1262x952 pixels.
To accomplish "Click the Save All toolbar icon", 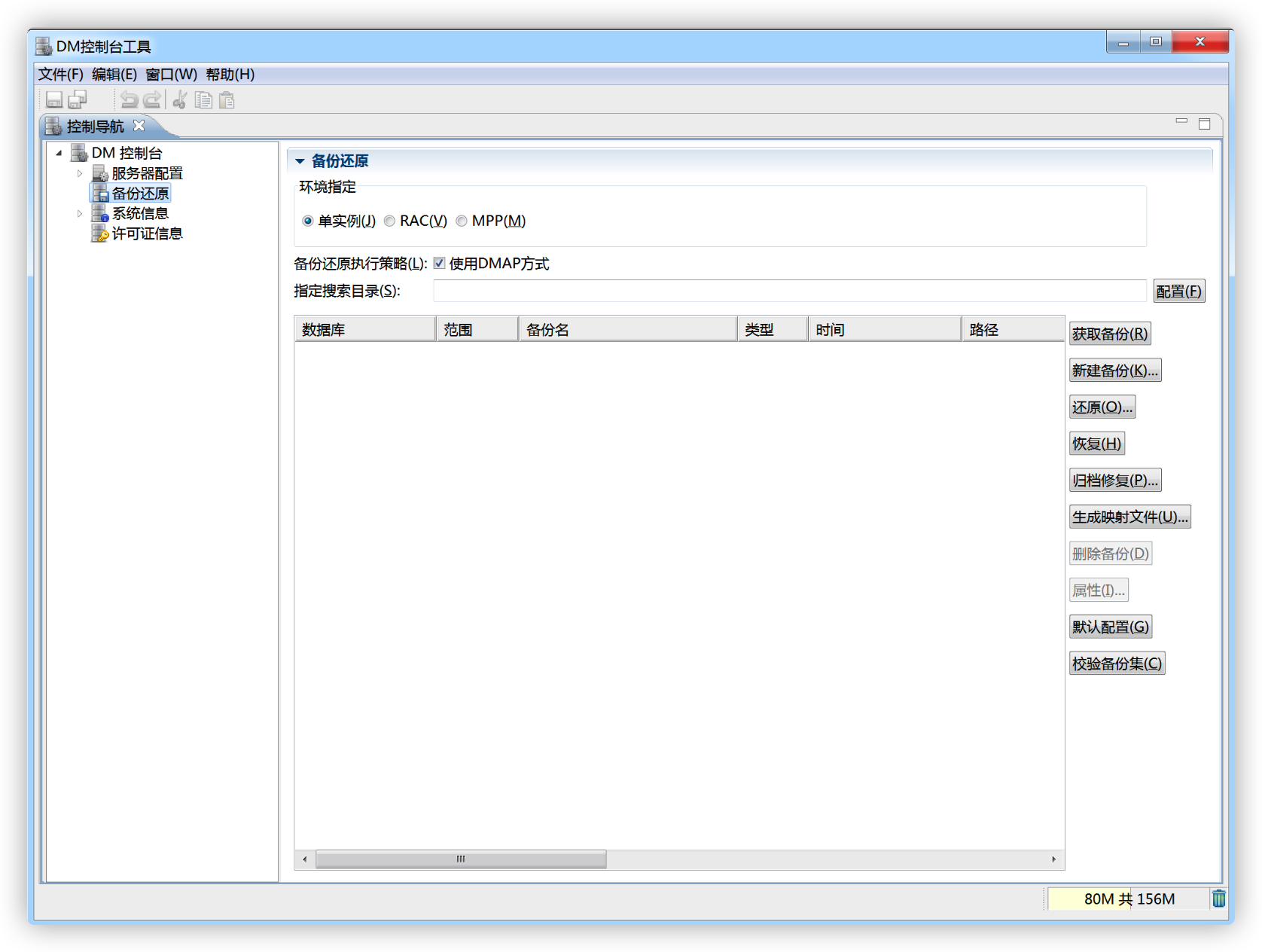I will pyautogui.click(x=78, y=99).
